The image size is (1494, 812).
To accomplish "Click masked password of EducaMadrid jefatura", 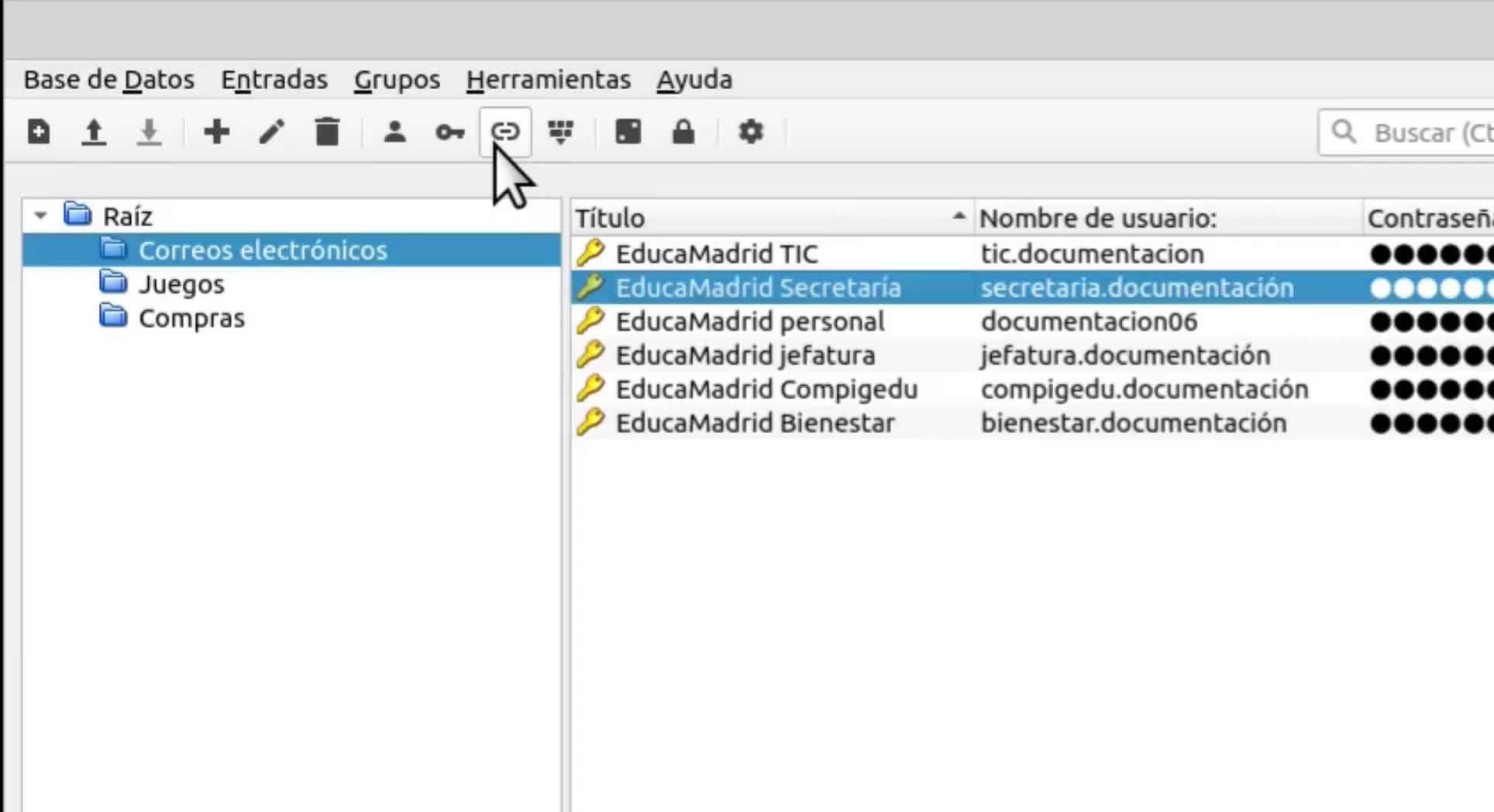I will pos(1431,356).
